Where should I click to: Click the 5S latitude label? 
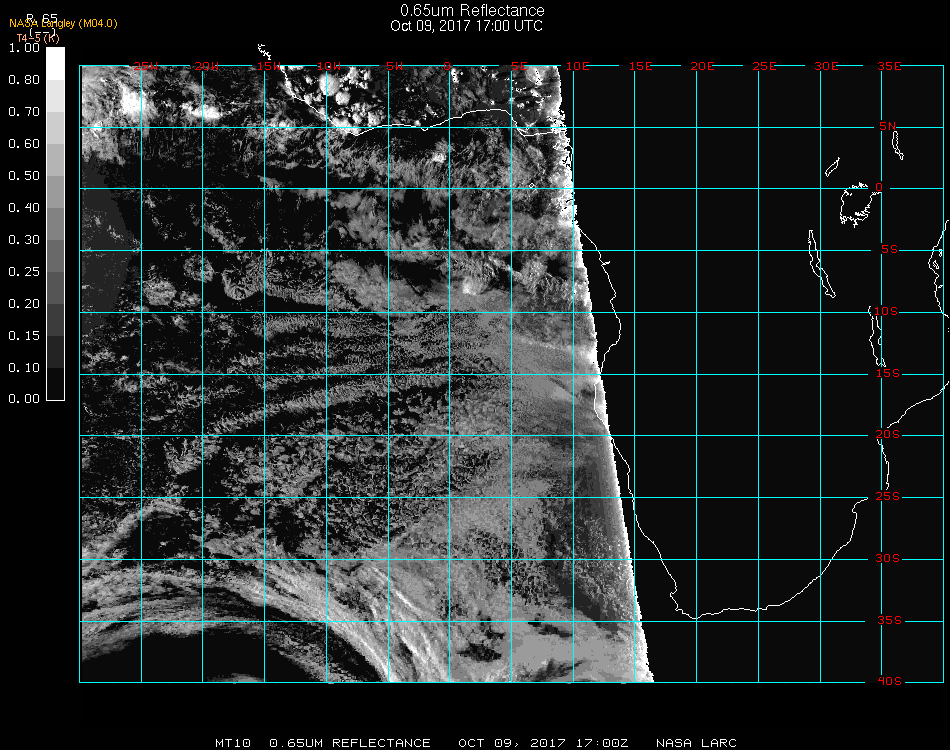(x=889, y=250)
